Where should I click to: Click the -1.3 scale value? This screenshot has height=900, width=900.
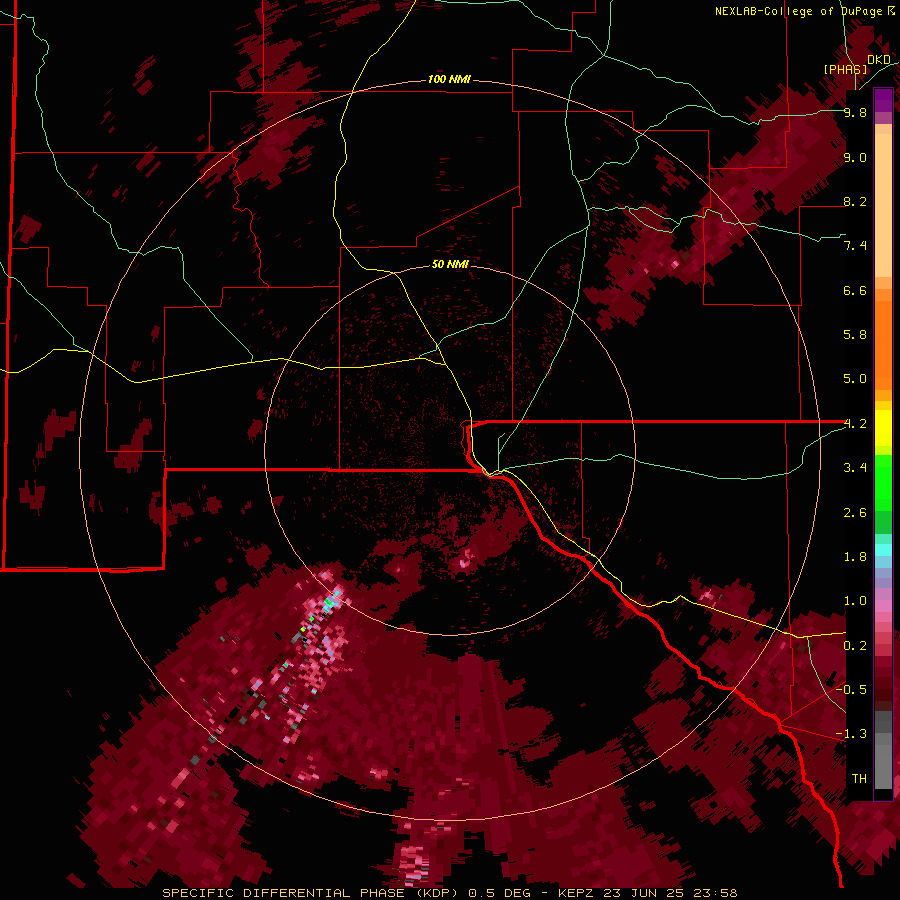851,734
